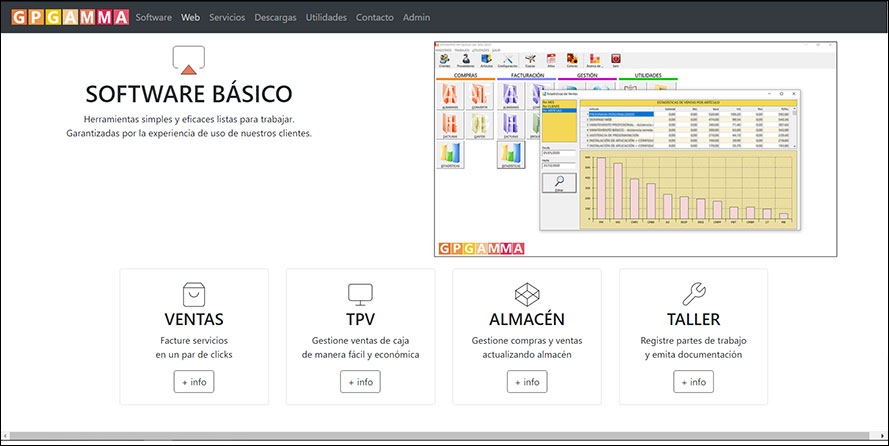Click 'Acerca de' toolbar icon in product screenshot
This screenshot has height=446, width=889.
point(594,61)
